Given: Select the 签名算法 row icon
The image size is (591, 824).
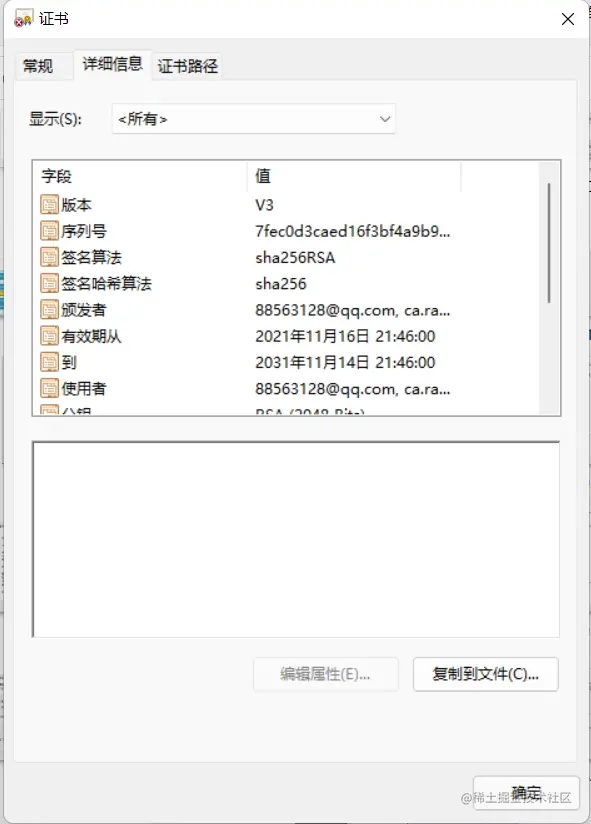Looking at the screenshot, I should [49, 257].
